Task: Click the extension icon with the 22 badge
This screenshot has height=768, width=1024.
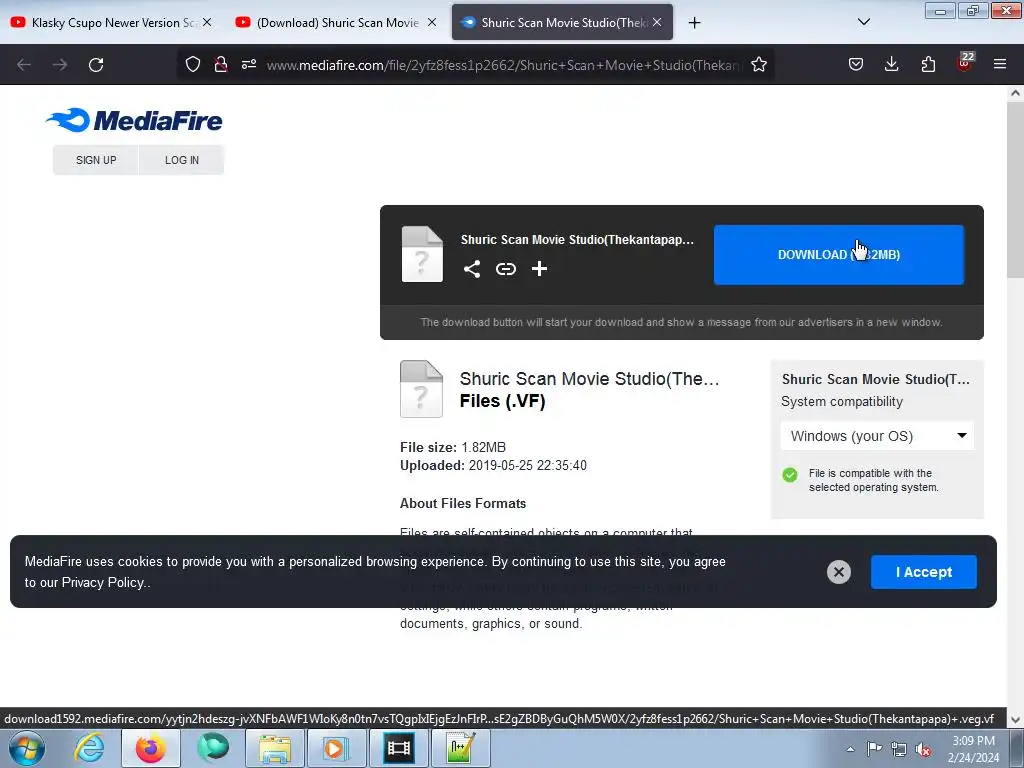Action: [965, 63]
